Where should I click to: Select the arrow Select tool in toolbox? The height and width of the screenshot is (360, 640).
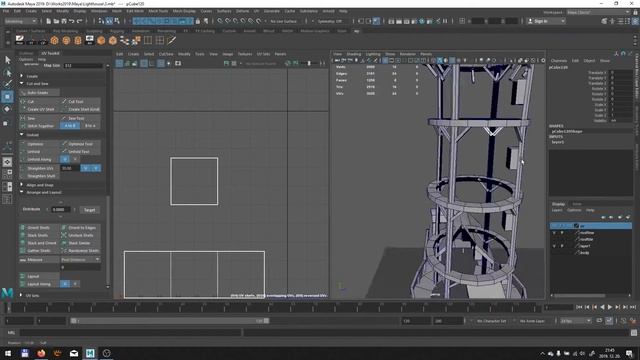click(x=7, y=60)
